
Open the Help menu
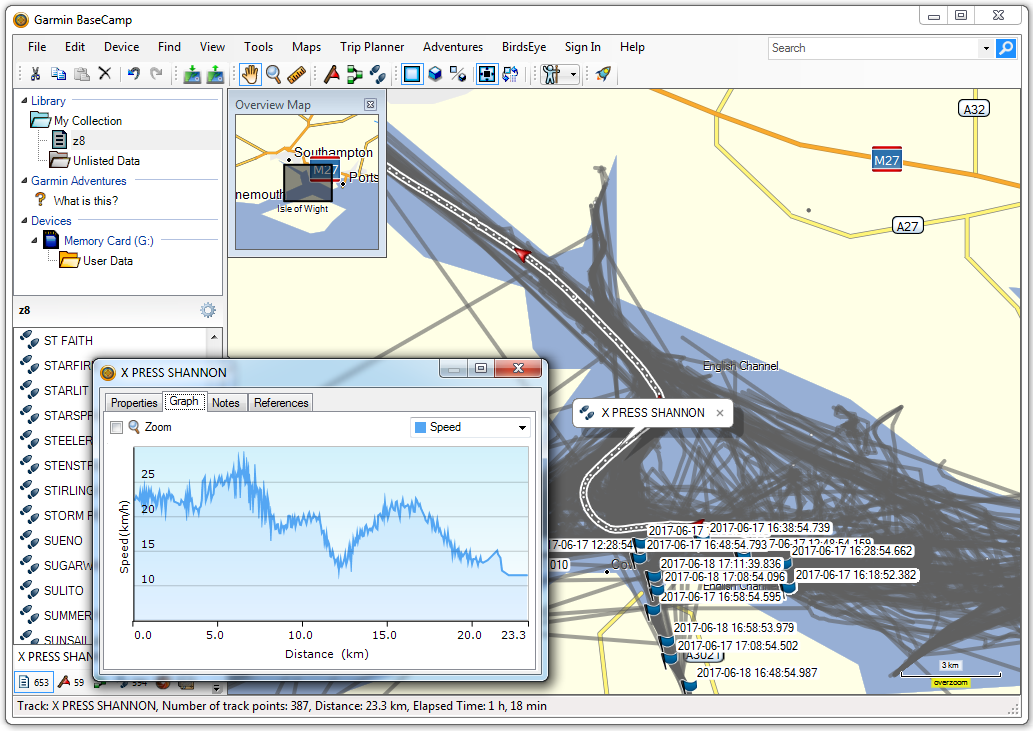(x=632, y=47)
